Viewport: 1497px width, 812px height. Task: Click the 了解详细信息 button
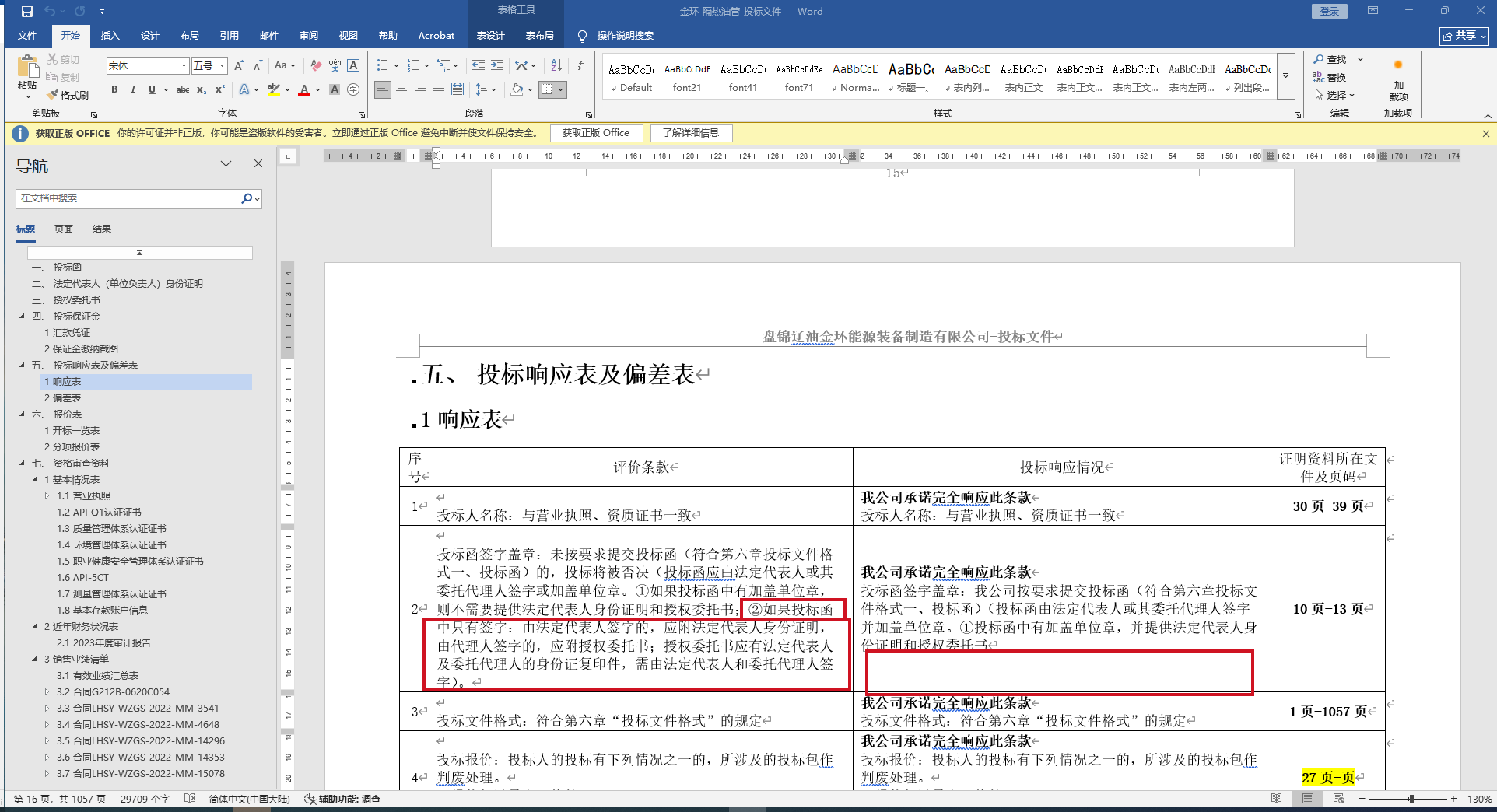[691, 133]
